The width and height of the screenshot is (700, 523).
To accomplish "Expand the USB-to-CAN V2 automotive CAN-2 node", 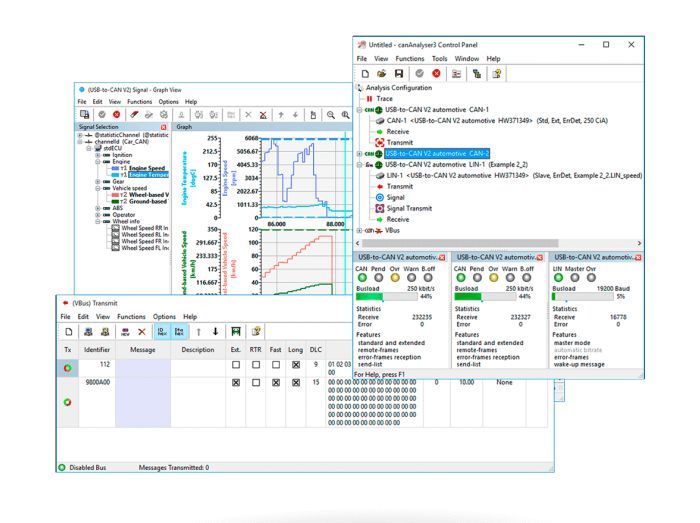I will [361, 154].
